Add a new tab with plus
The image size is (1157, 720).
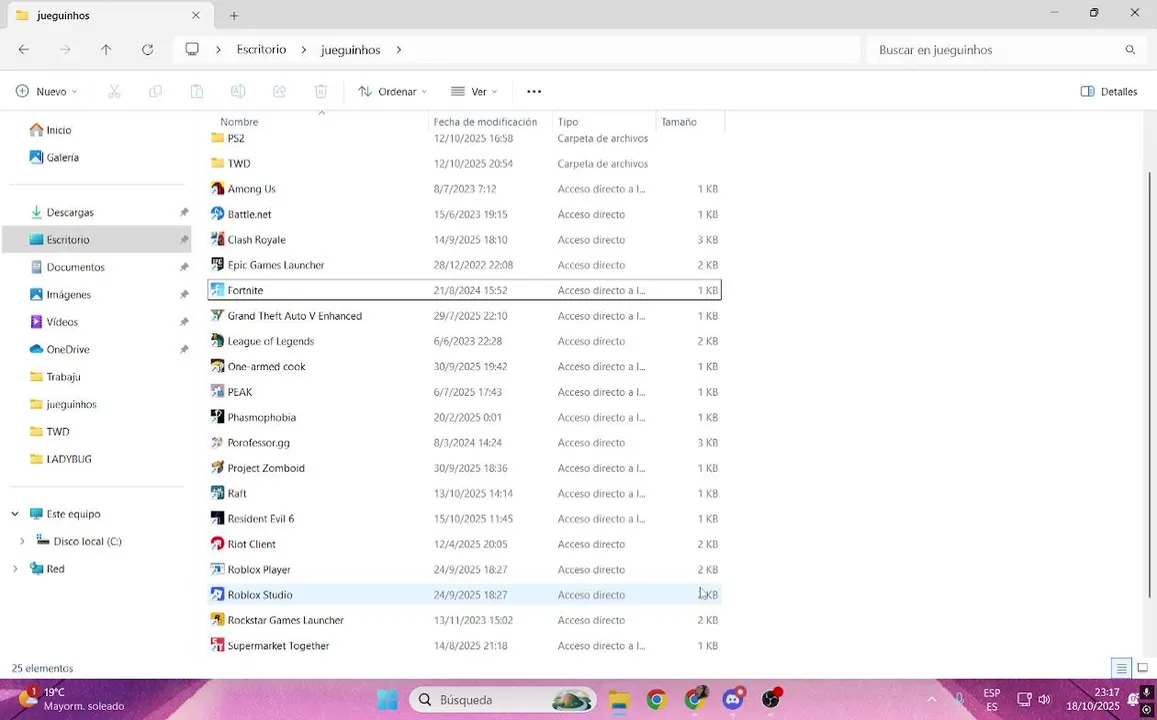click(234, 15)
